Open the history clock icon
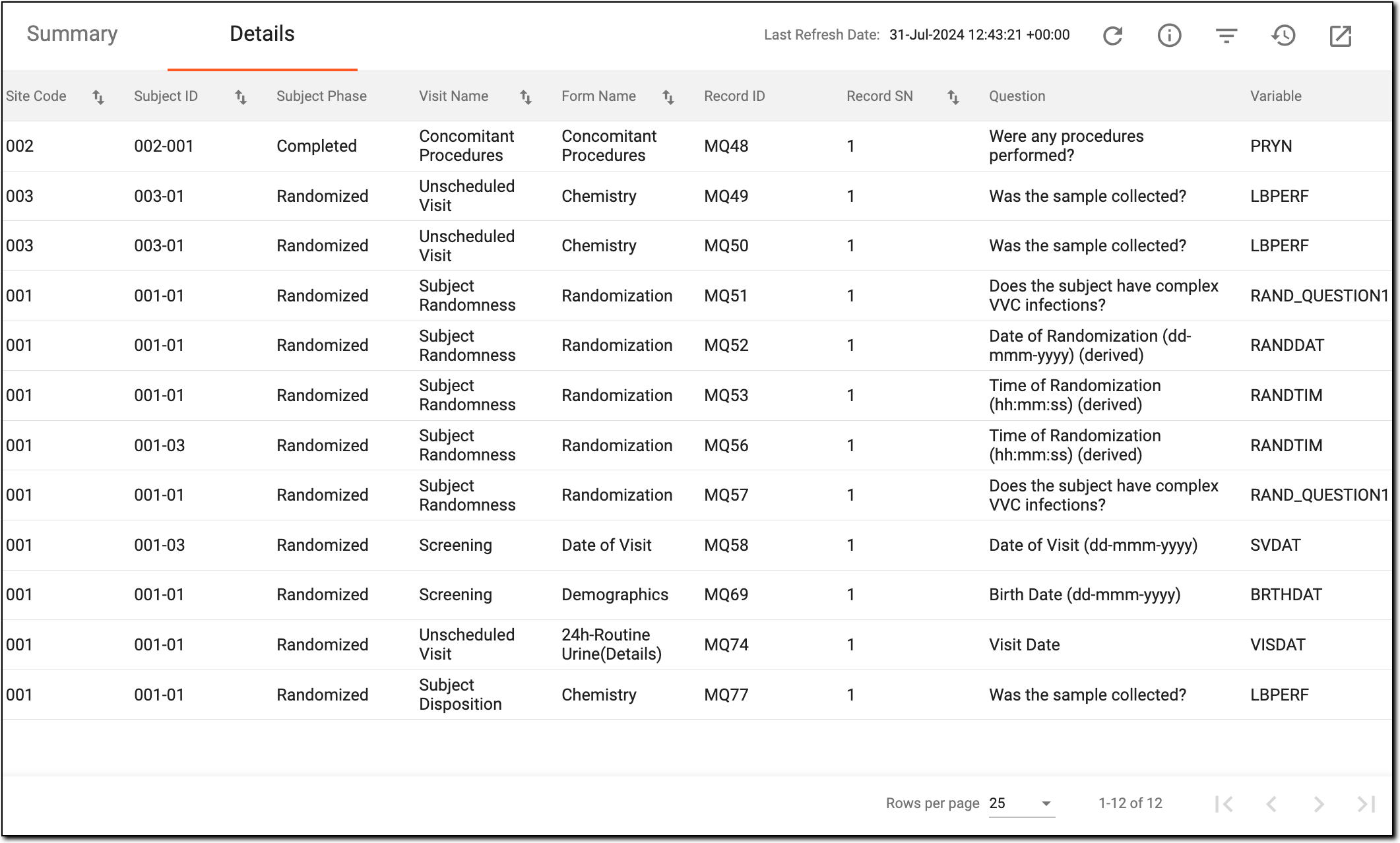1400x843 pixels. point(1283,36)
